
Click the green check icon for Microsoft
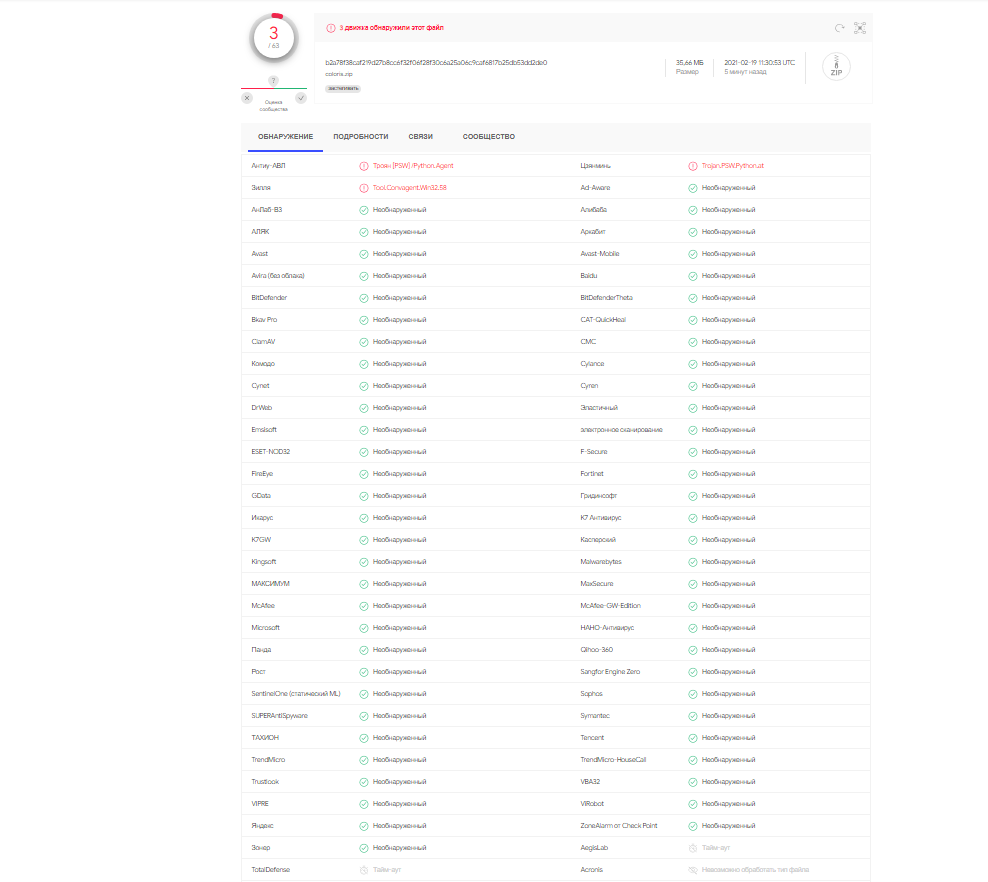364,628
